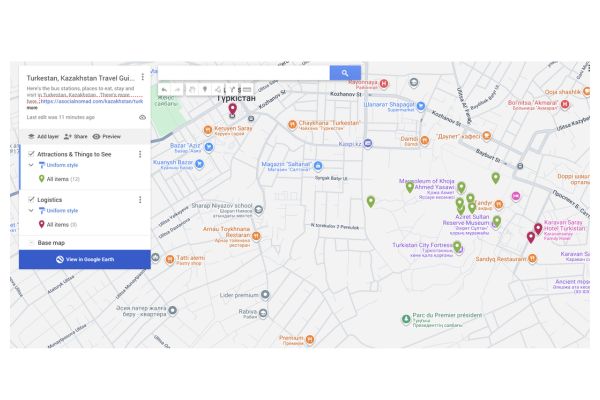The height and width of the screenshot is (400, 600).
Task: Click the Preview button
Action: (107, 136)
